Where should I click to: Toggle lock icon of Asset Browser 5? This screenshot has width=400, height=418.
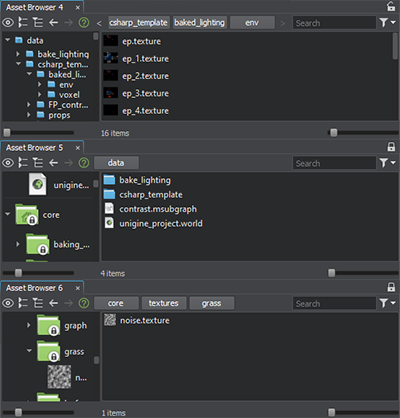click(391, 147)
